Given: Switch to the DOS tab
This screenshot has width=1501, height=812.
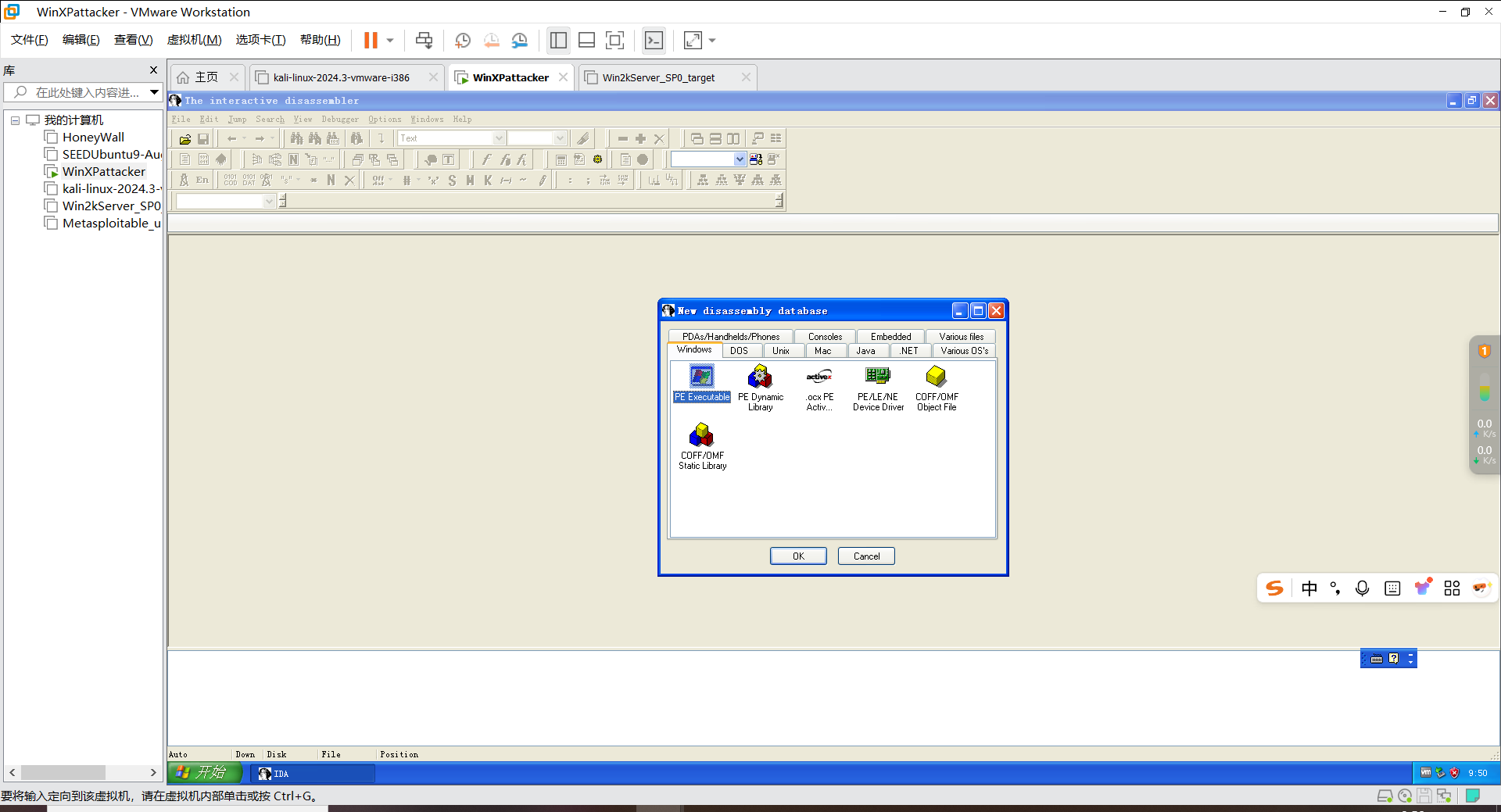Looking at the screenshot, I should tap(739, 351).
